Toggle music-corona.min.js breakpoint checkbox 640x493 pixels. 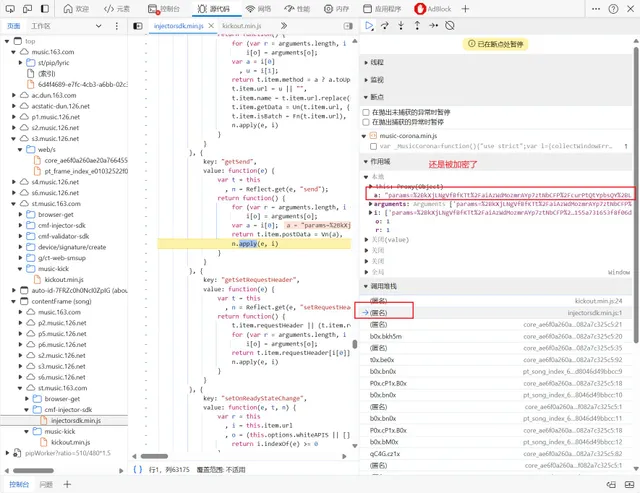(x=373, y=146)
